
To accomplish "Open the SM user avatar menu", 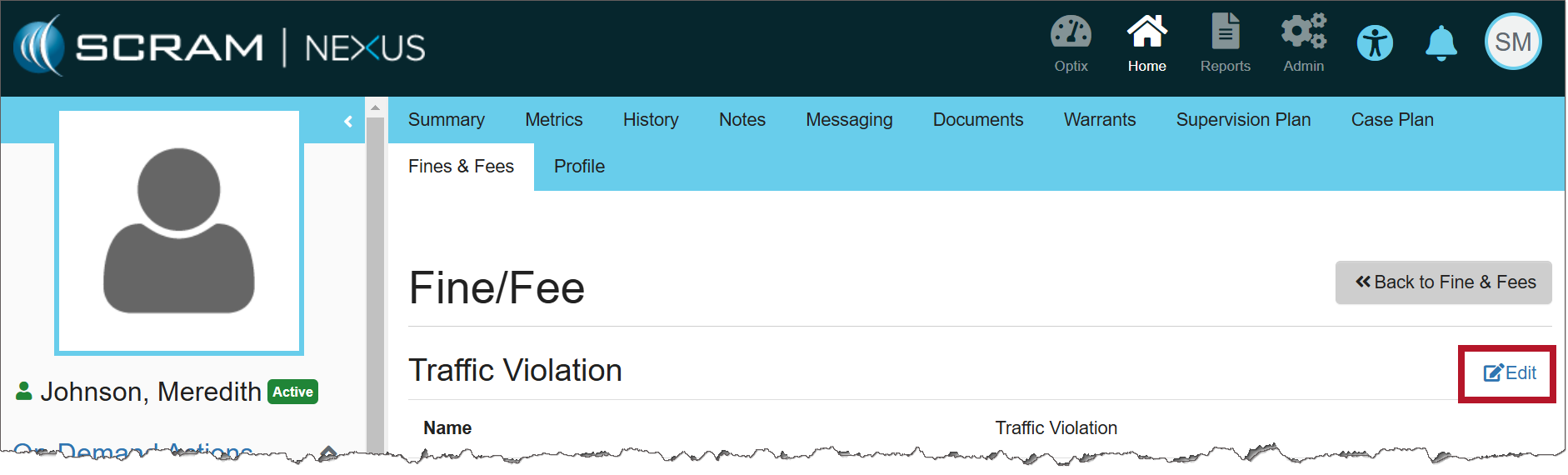I will [1513, 42].
